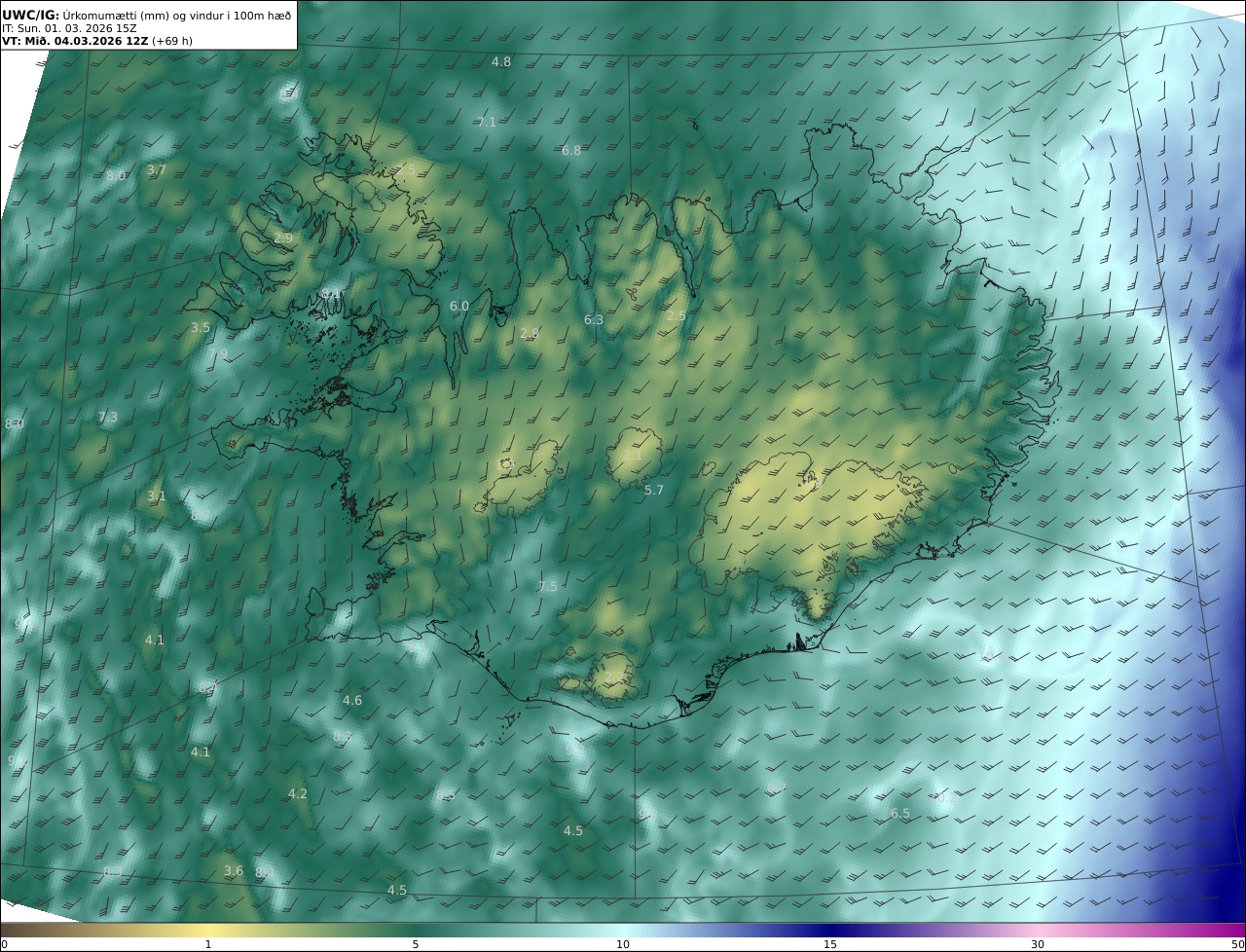Click the initial time "IT: Sun. 01. 03. 2026 15Z"
This screenshot has height=952, width=1246.
coord(69,29)
